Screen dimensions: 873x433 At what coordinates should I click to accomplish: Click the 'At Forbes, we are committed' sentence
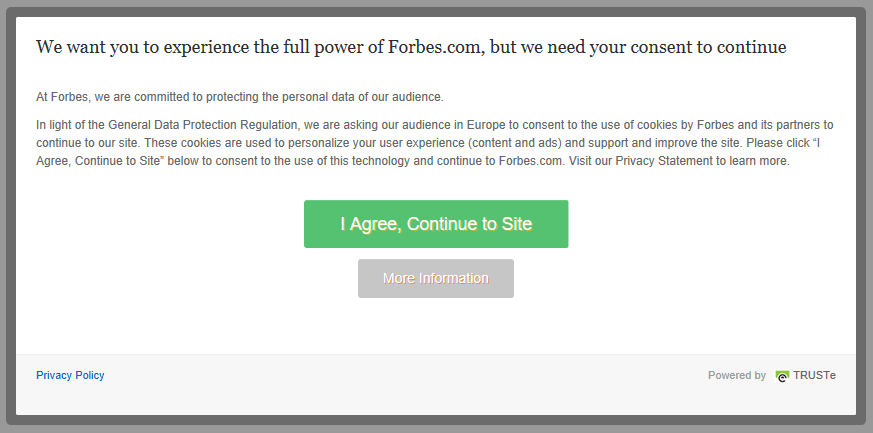[x=239, y=97]
